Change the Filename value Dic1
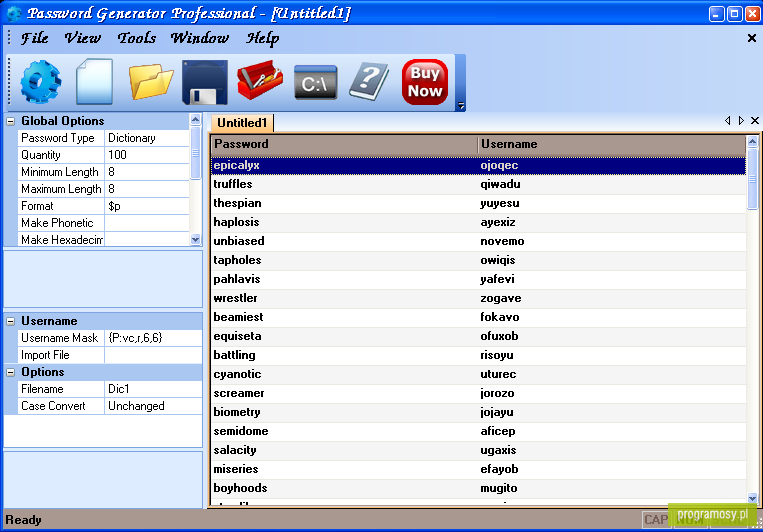The width and height of the screenshot is (763, 532). (x=153, y=389)
